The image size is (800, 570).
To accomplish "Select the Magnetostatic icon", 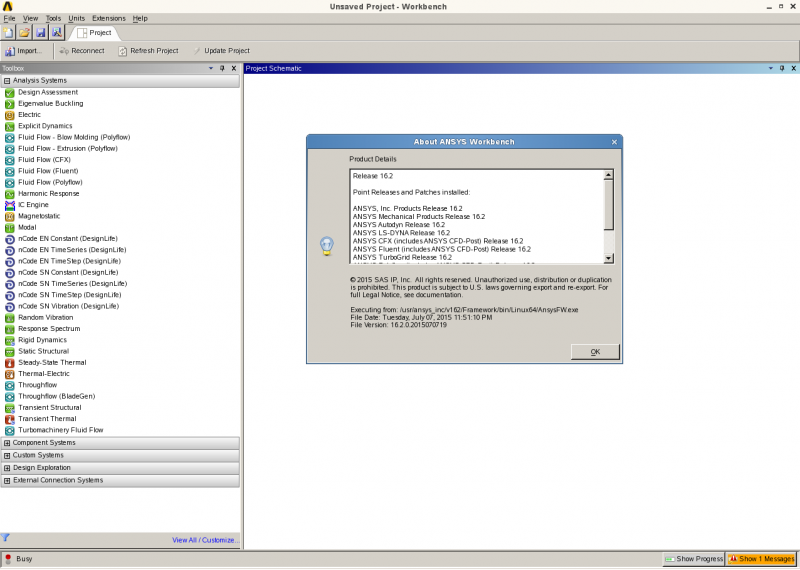I will [10, 217].
